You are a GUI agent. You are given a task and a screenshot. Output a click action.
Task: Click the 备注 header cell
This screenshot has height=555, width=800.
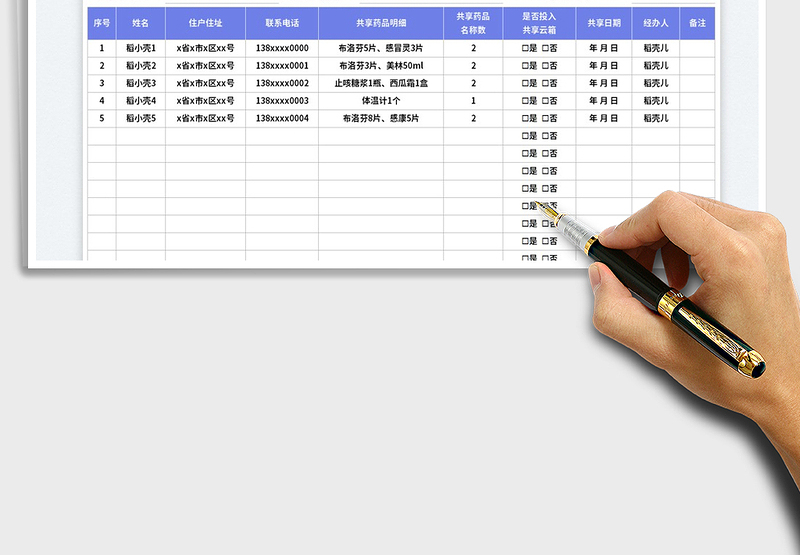697,23
